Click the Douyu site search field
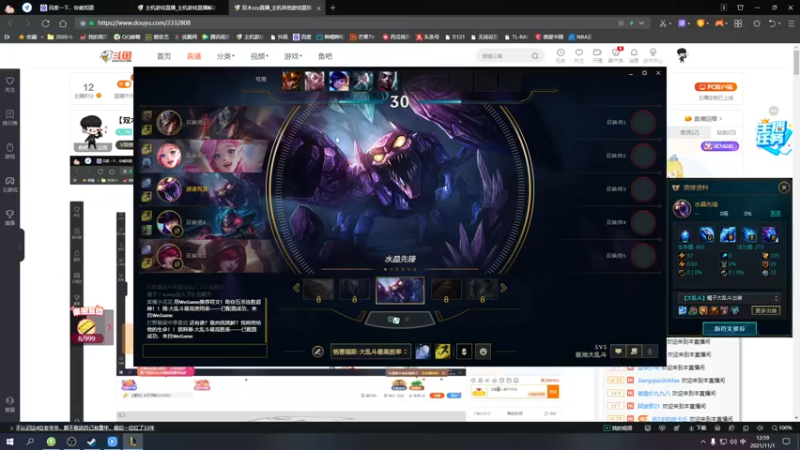 (504, 56)
